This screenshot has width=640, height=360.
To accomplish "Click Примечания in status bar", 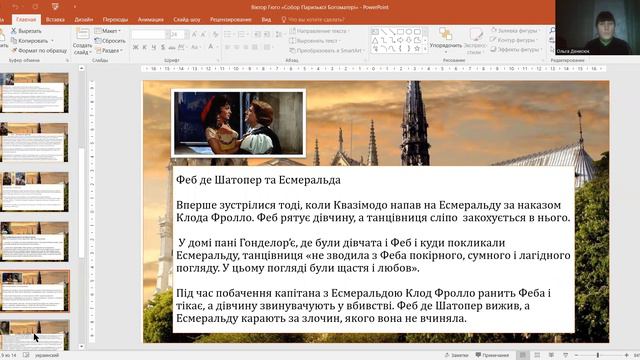I will [x=492, y=356].
